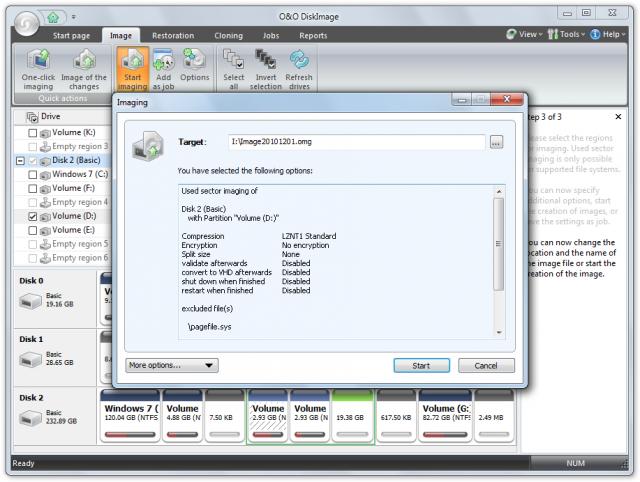This screenshot has height=482, width=640.
Task: Switch to Jobs tab
Action: click(271, 36)
